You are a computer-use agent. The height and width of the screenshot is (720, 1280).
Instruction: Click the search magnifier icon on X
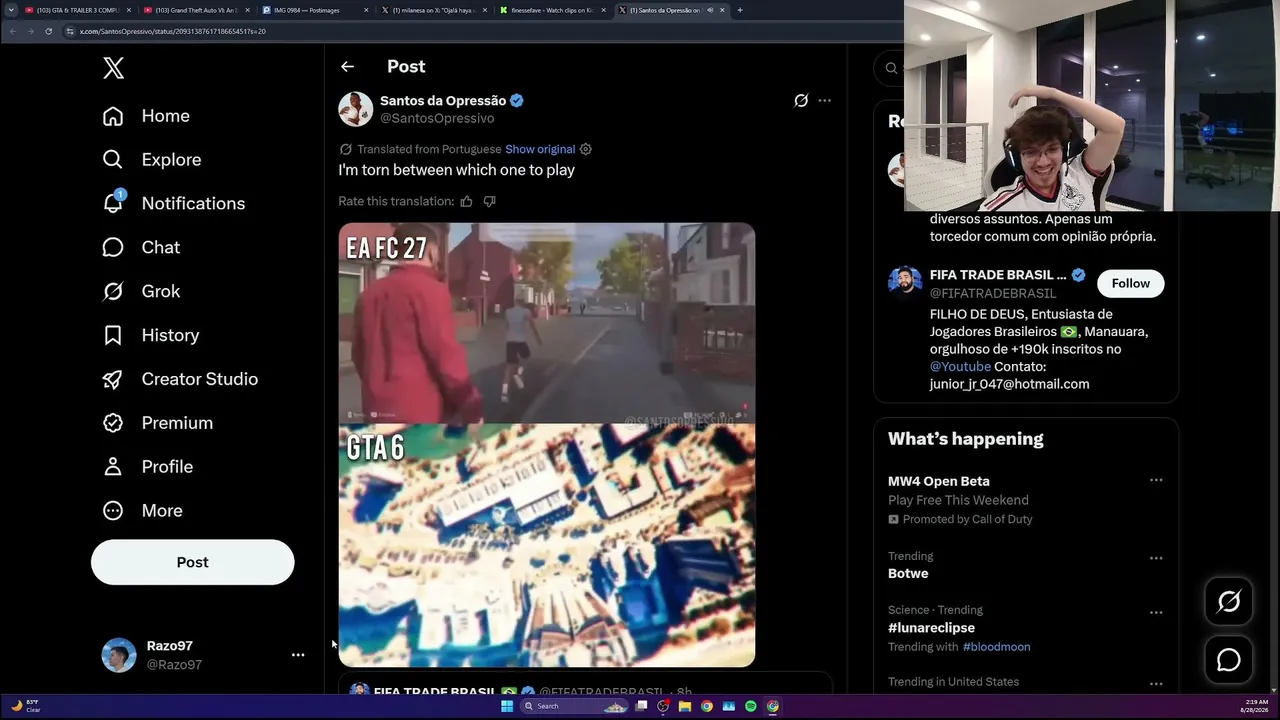click(x=891, y=68)
